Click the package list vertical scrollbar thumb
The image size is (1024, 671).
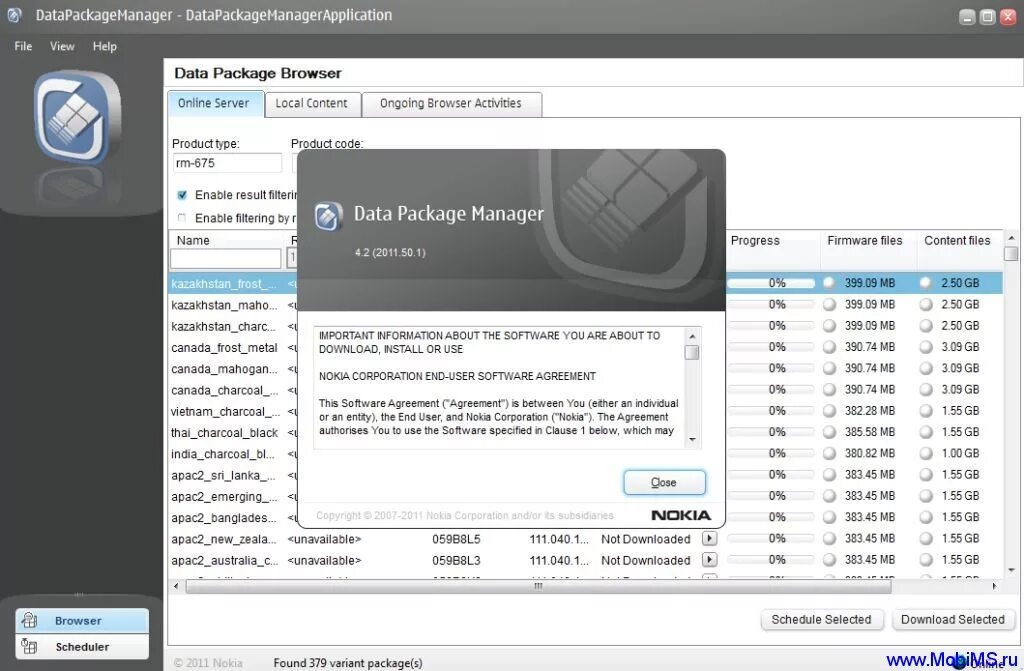[x=1010, y=254]
